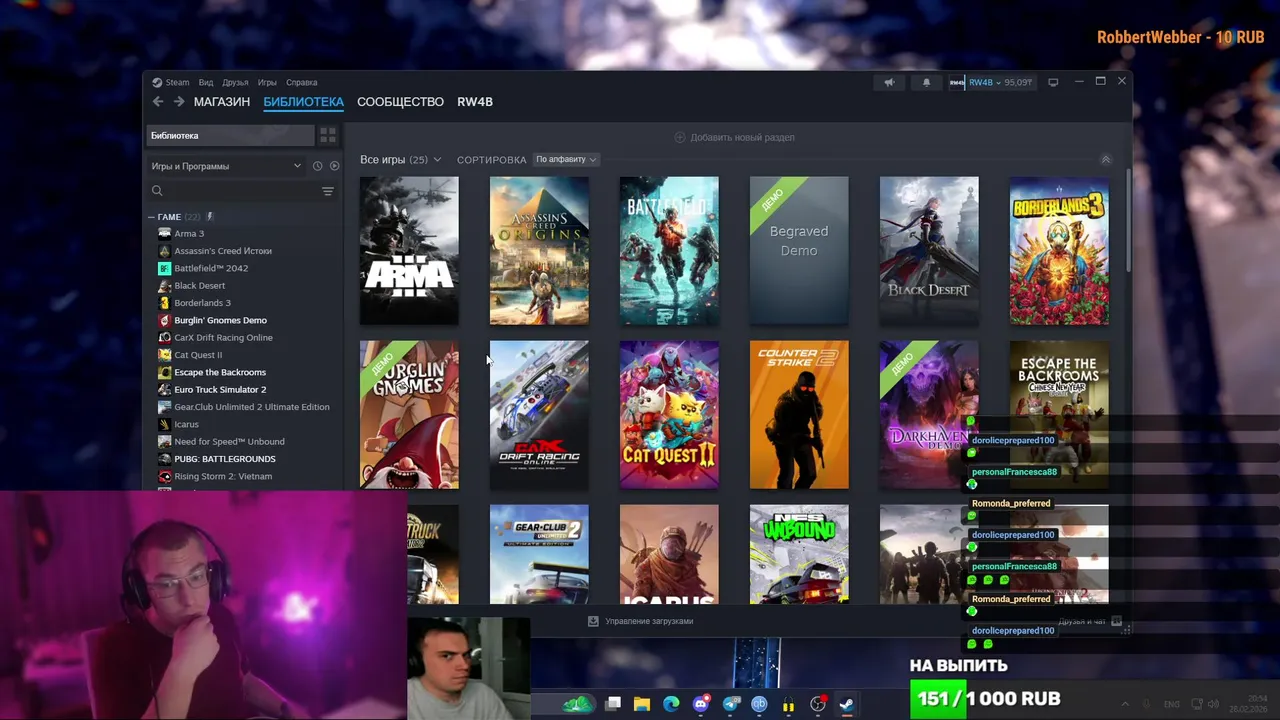Select Need for Speed Unbound in sidebar
The height and width of the screenshot is (720, 1280).
pyautogui.click(x=229, y=442)
